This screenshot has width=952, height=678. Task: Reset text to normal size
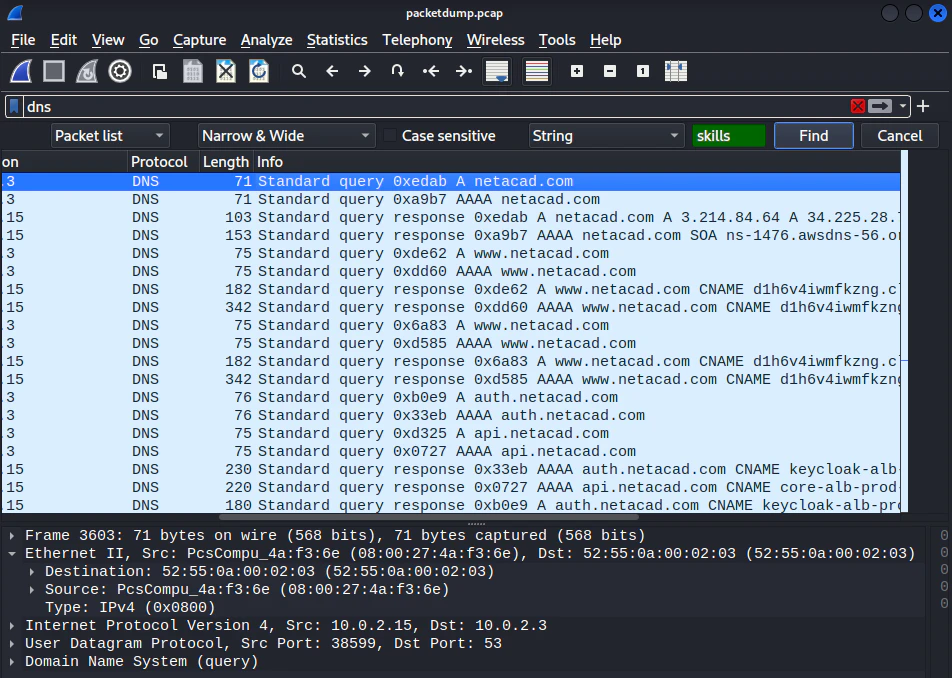(x=642, y=72)
